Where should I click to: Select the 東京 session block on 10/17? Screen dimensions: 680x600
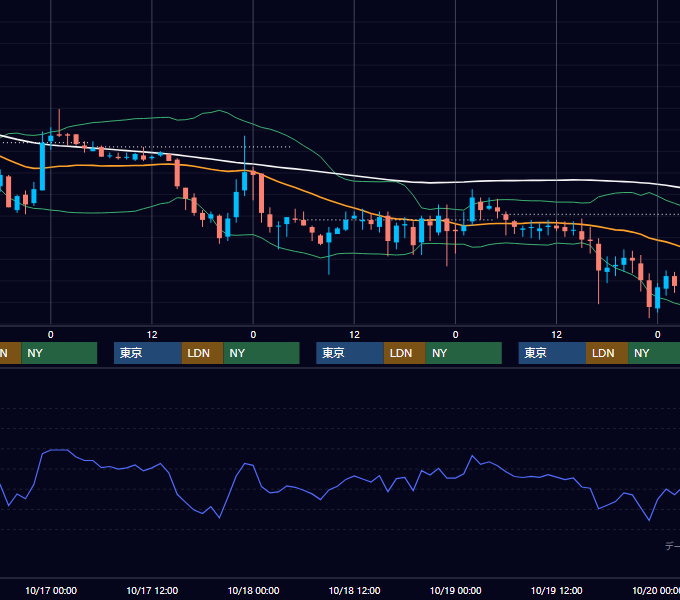pos(147,353)
